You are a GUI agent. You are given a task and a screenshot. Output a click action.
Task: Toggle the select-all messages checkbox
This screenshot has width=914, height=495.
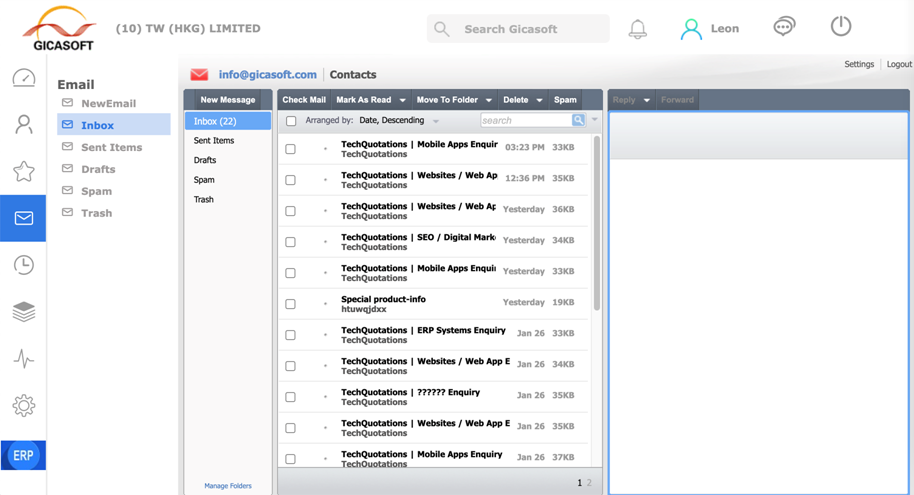291,121
